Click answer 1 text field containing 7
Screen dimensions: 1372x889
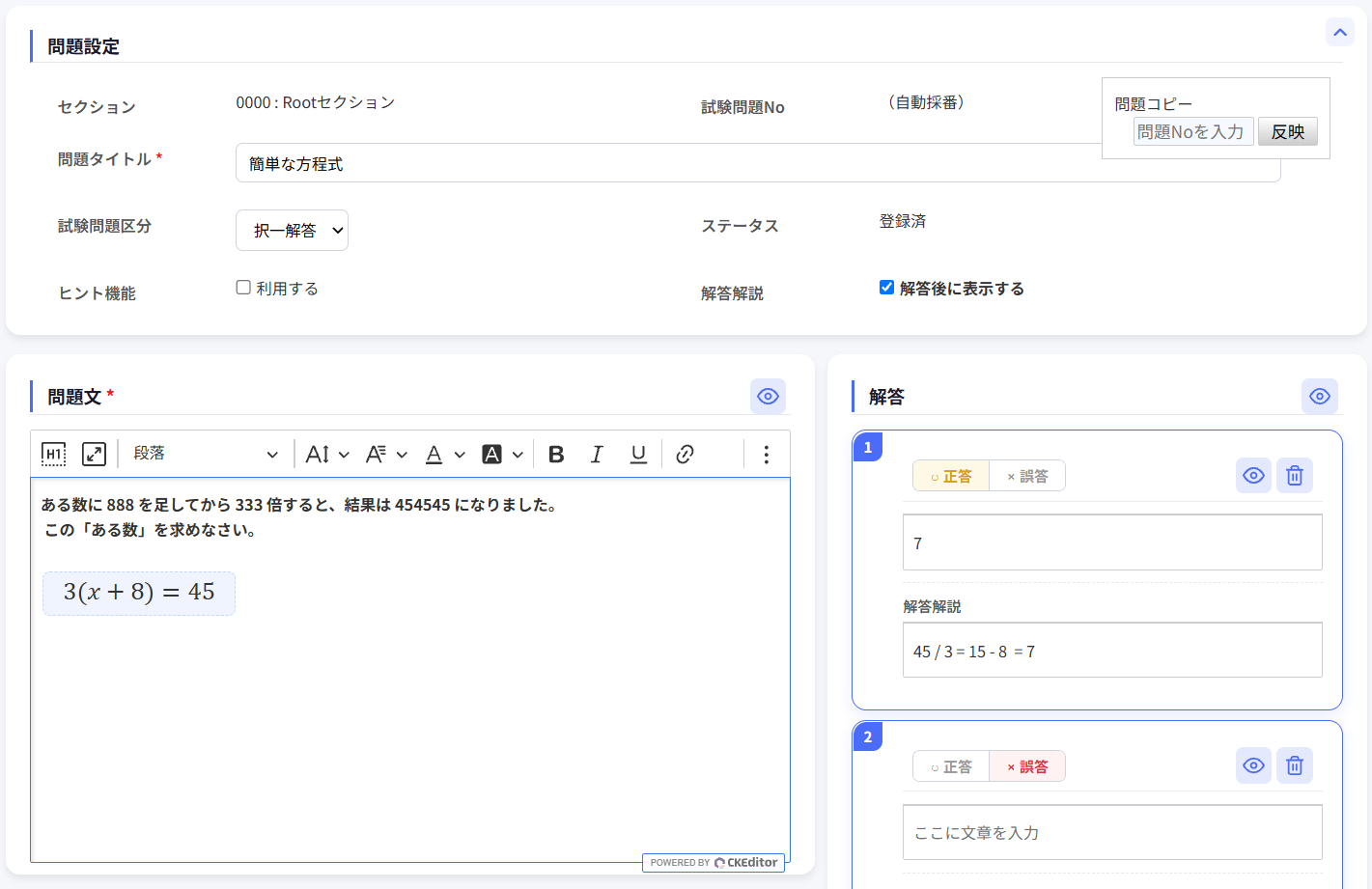1112,542
